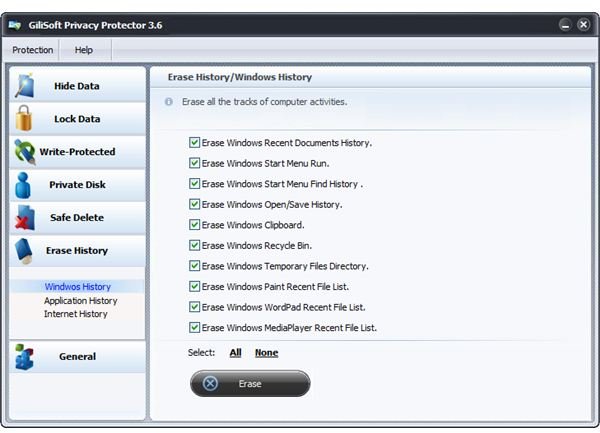Image resolution: width=600 pixels, height=433 pixels.
Task: Click the Erase History/Windows History heading
Action: pos(240,77)
